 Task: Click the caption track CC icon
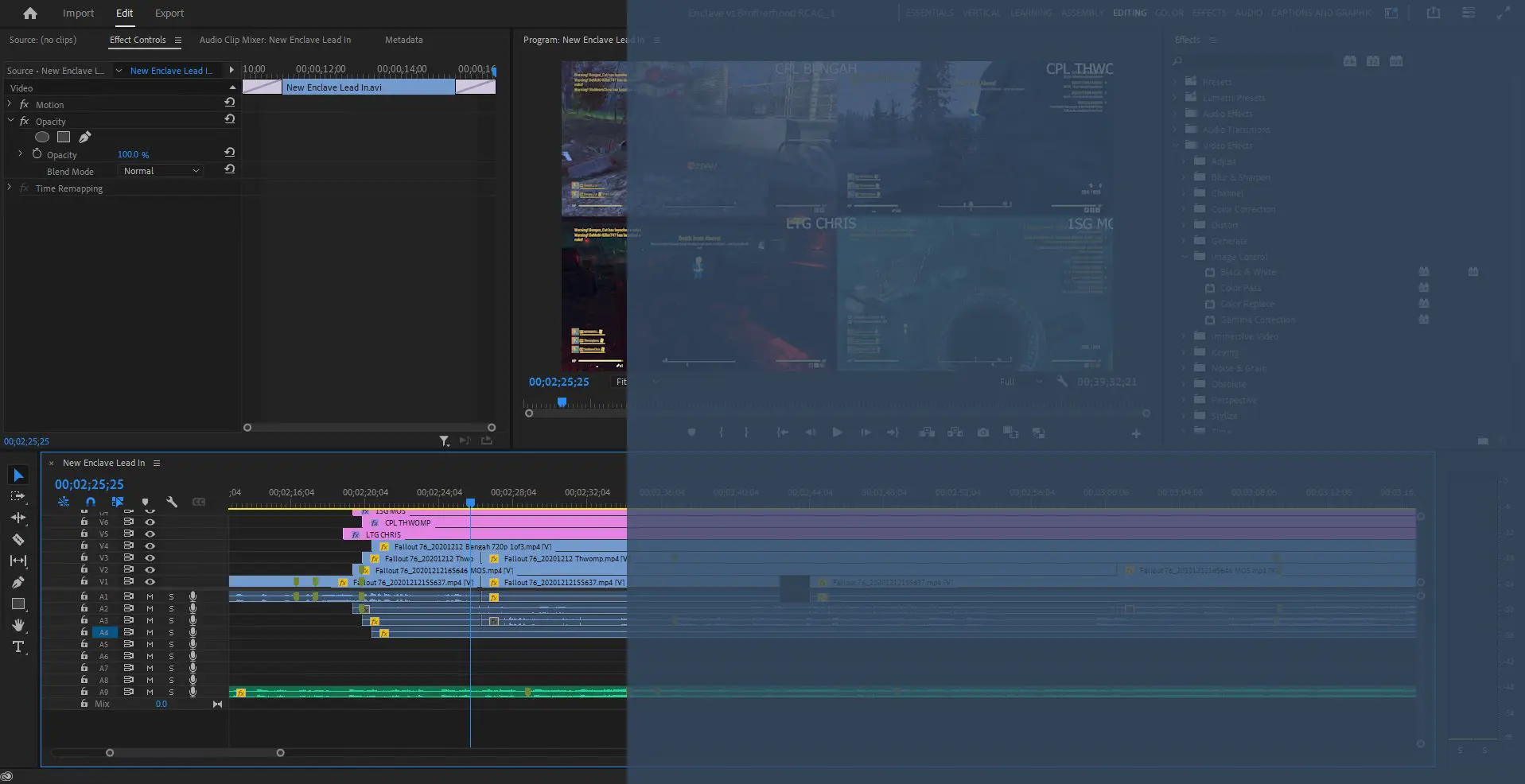pos(199,502)
